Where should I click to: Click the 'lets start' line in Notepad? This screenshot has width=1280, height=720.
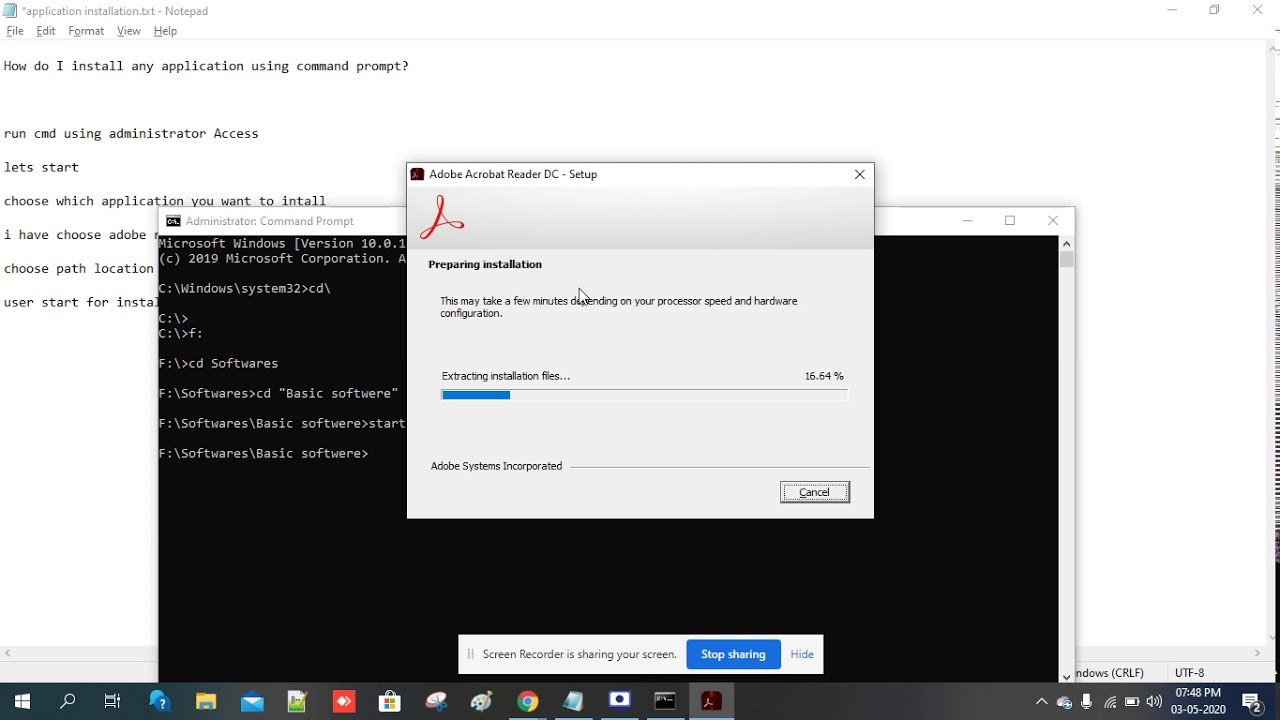point(41,167)
